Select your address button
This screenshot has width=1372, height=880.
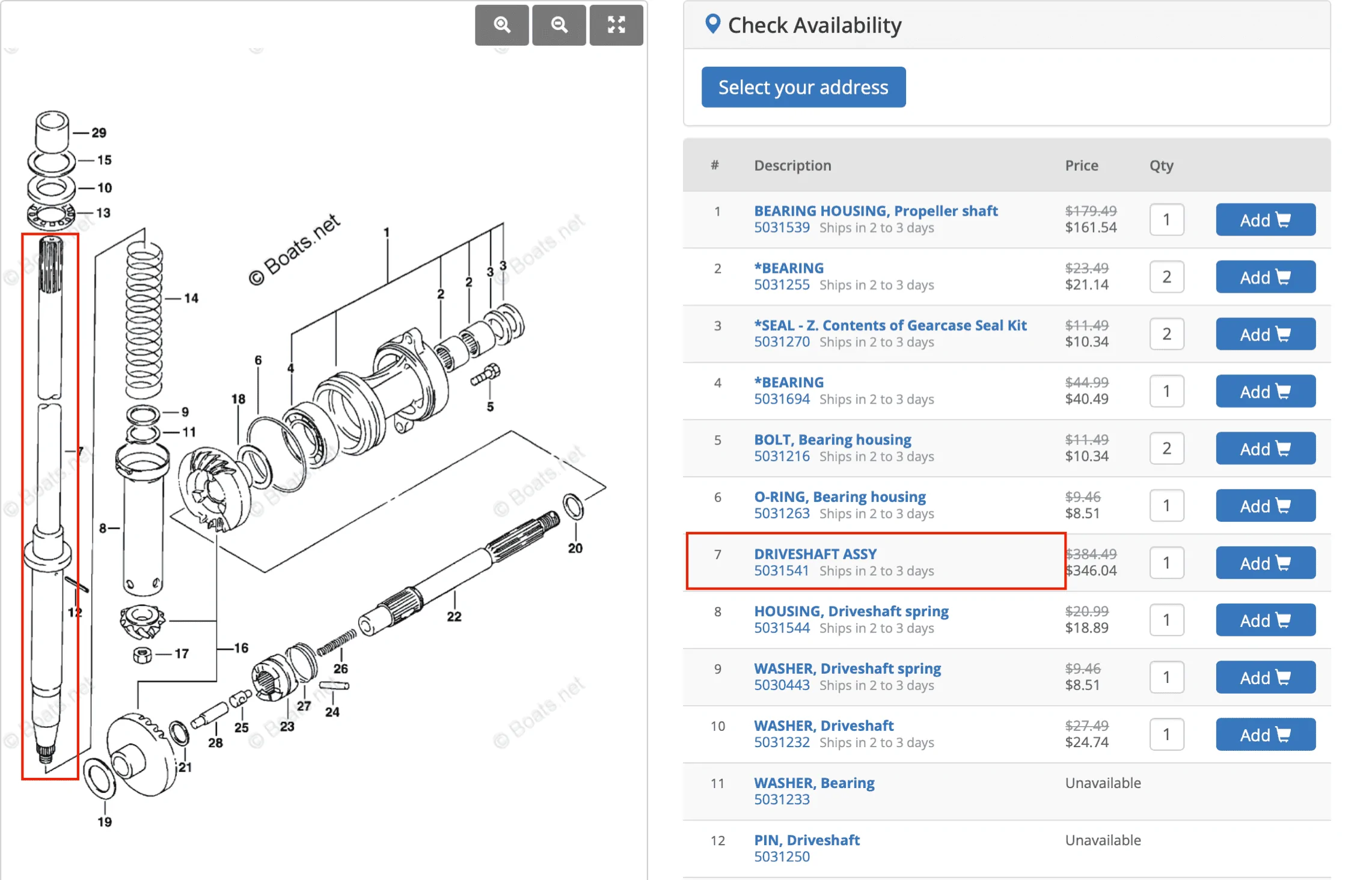(x=803, y=87)
